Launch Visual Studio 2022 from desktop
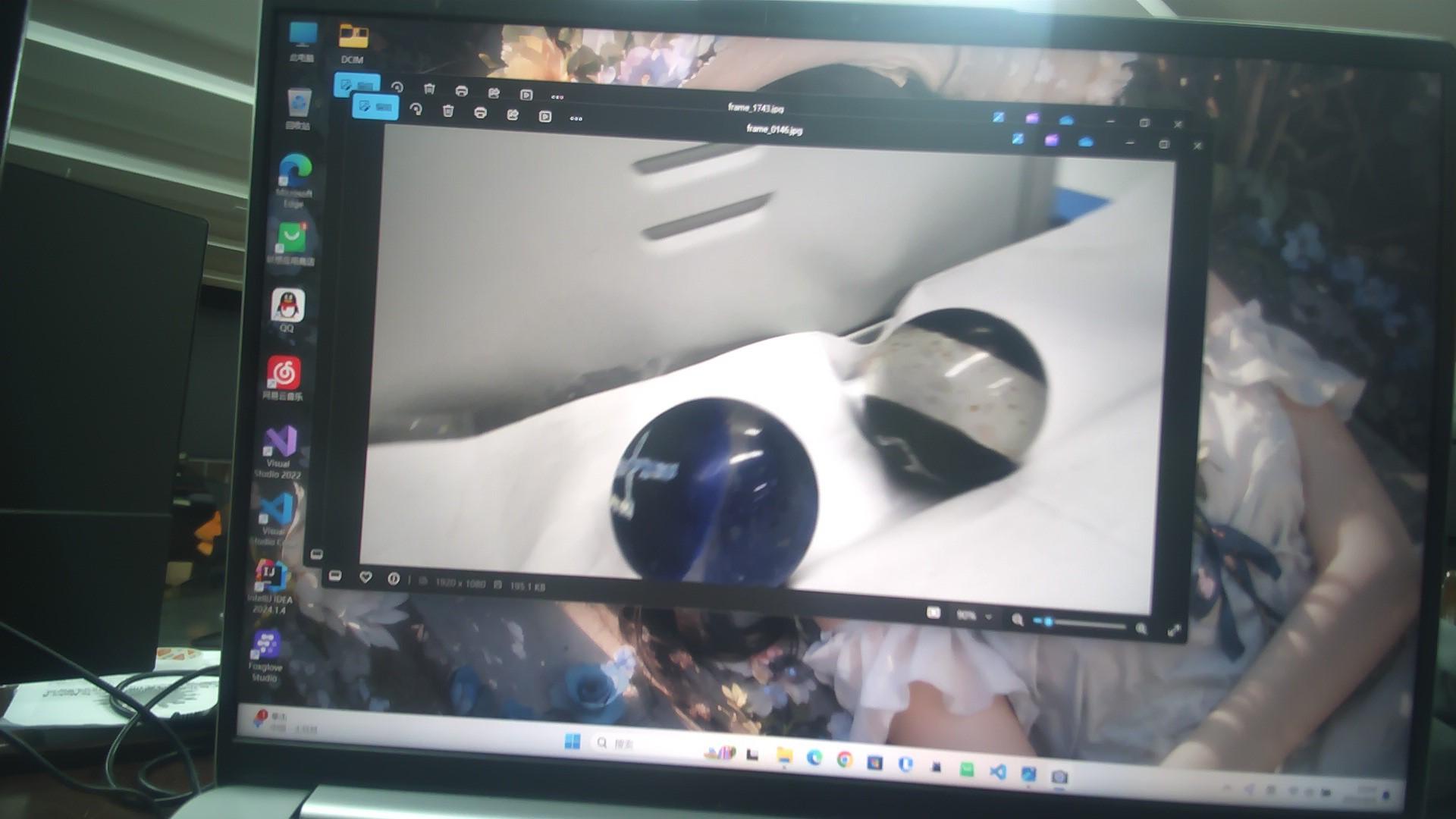Viewport: 1456px width, 819px height. point(279,452)
